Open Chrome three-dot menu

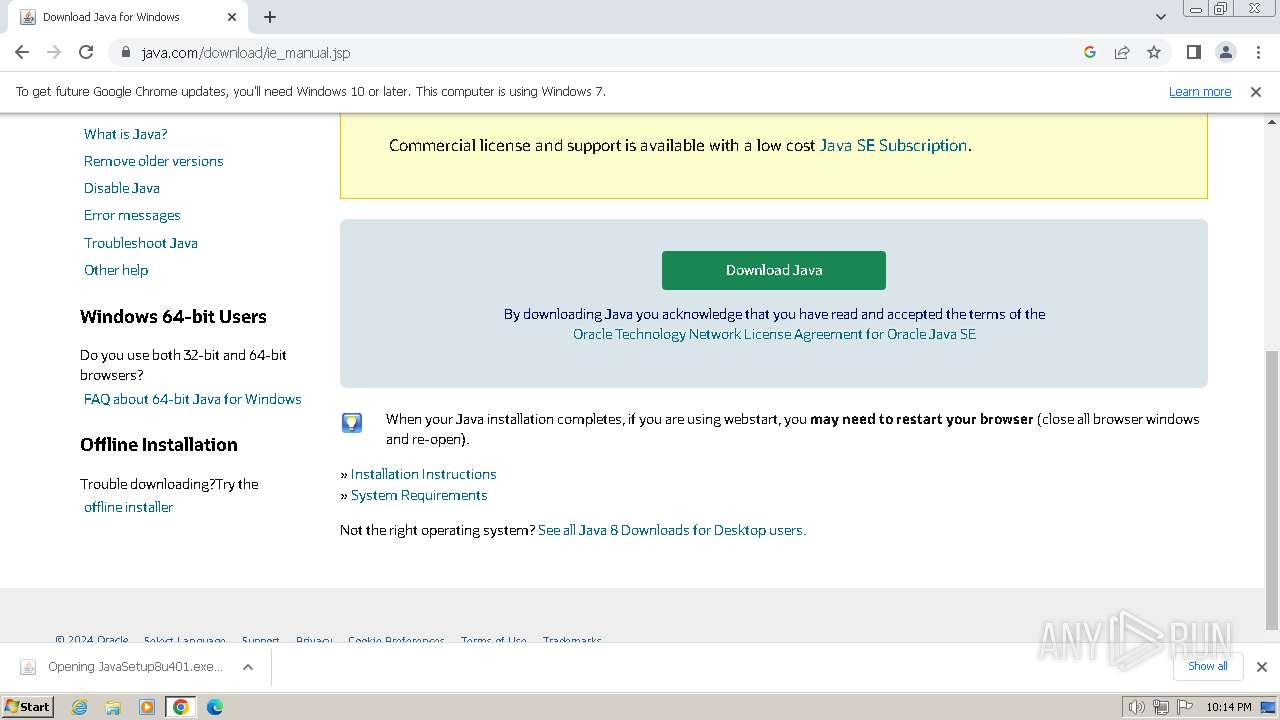point(1258,52)
